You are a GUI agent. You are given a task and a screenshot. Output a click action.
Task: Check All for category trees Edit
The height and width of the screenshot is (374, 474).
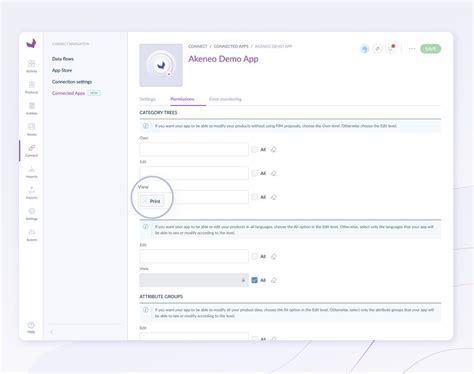coord(254,173)
